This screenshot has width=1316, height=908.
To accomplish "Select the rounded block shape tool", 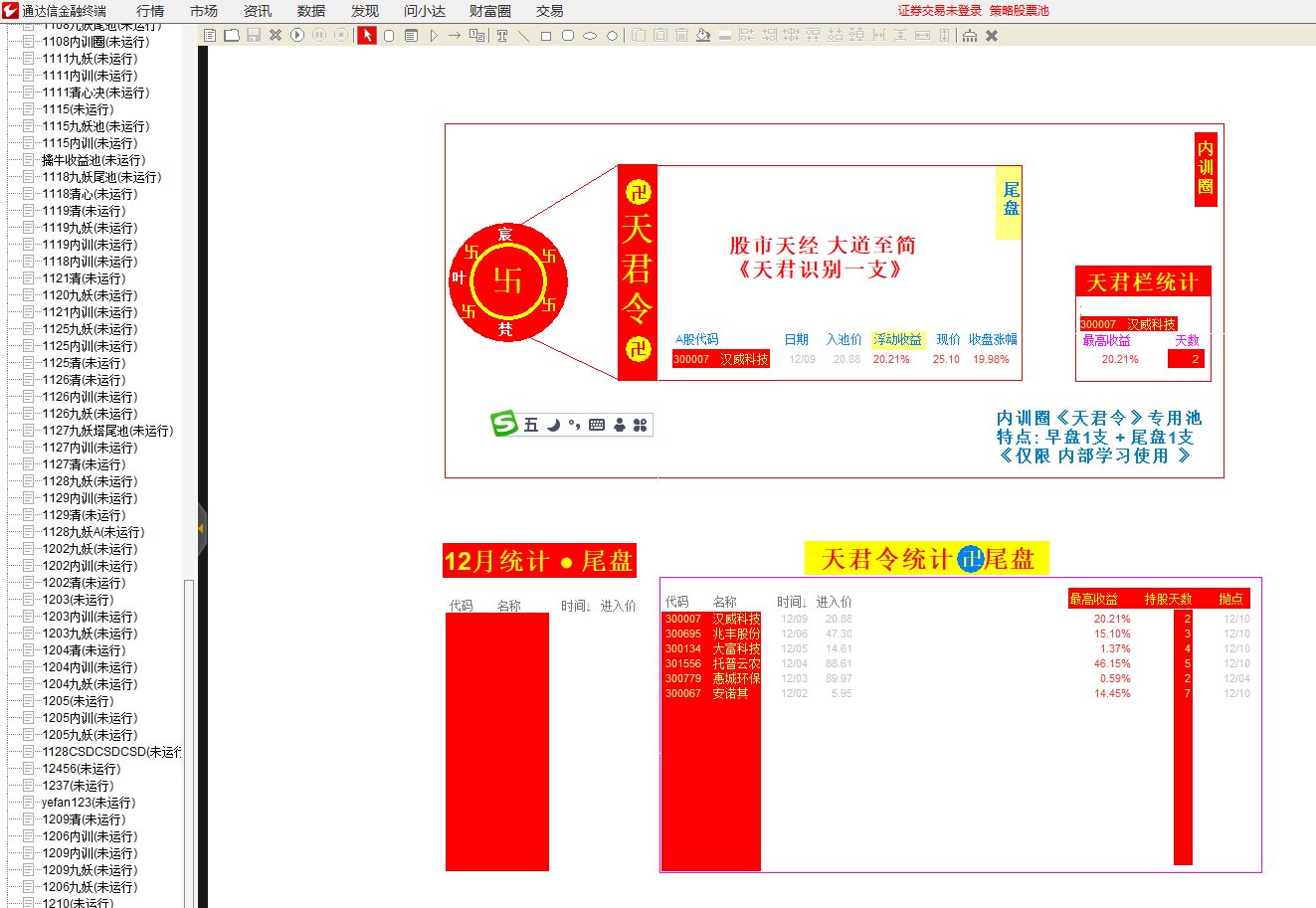I will click(x=388, y=36).
